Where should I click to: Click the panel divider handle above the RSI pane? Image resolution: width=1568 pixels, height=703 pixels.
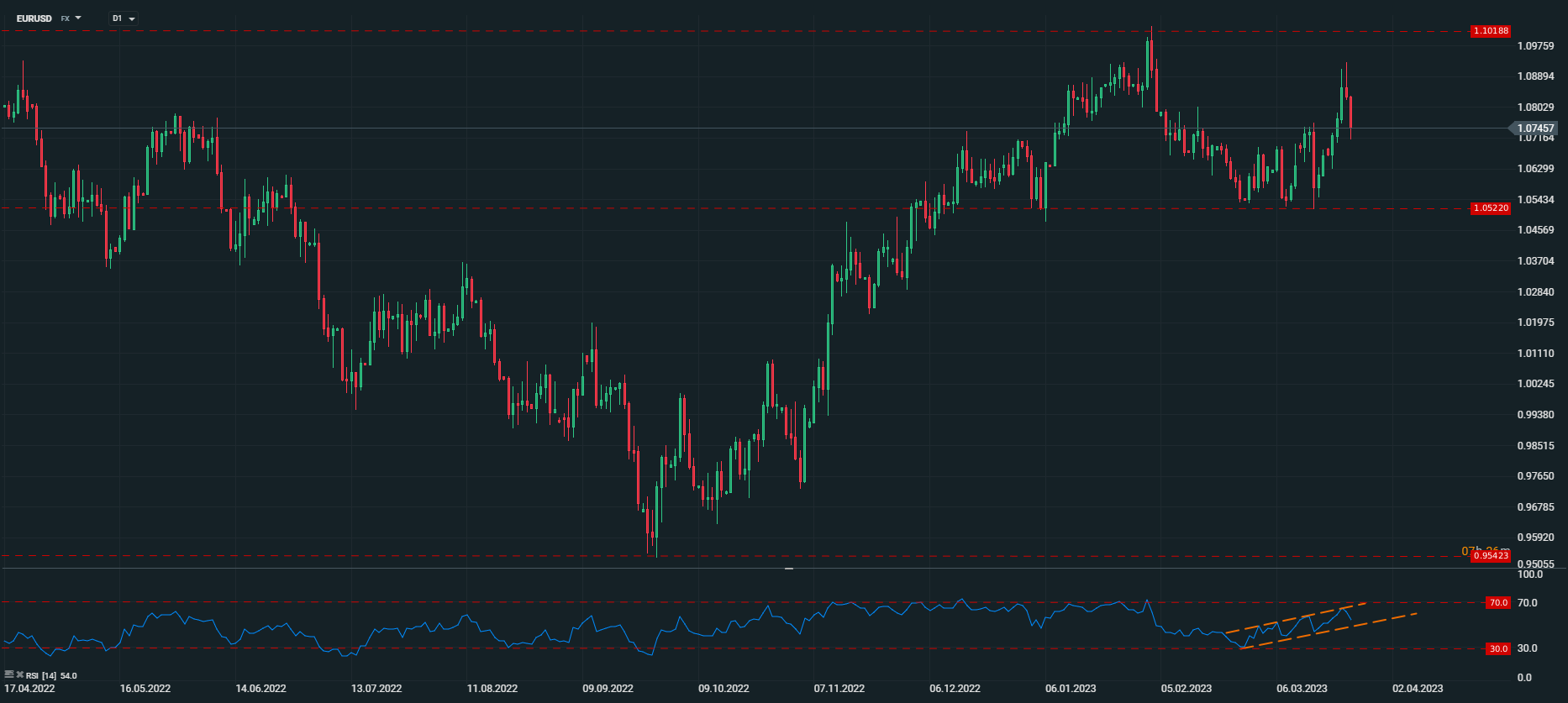(x=789, y=569)
